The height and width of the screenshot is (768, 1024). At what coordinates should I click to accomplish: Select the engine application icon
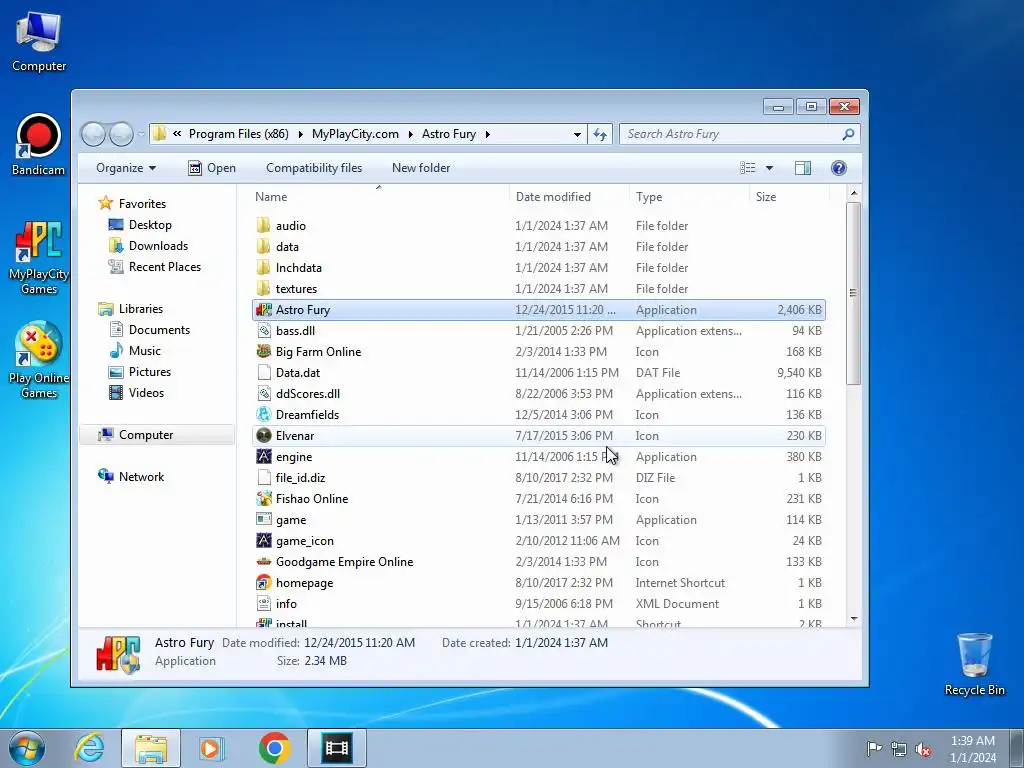(x=264, y=456)
